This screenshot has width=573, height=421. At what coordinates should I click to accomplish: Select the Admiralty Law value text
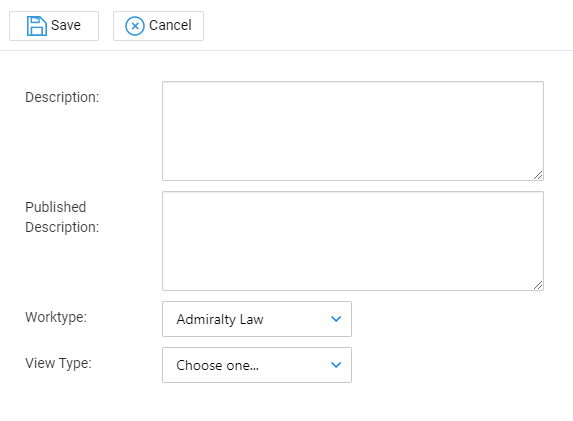click(220, 319)
